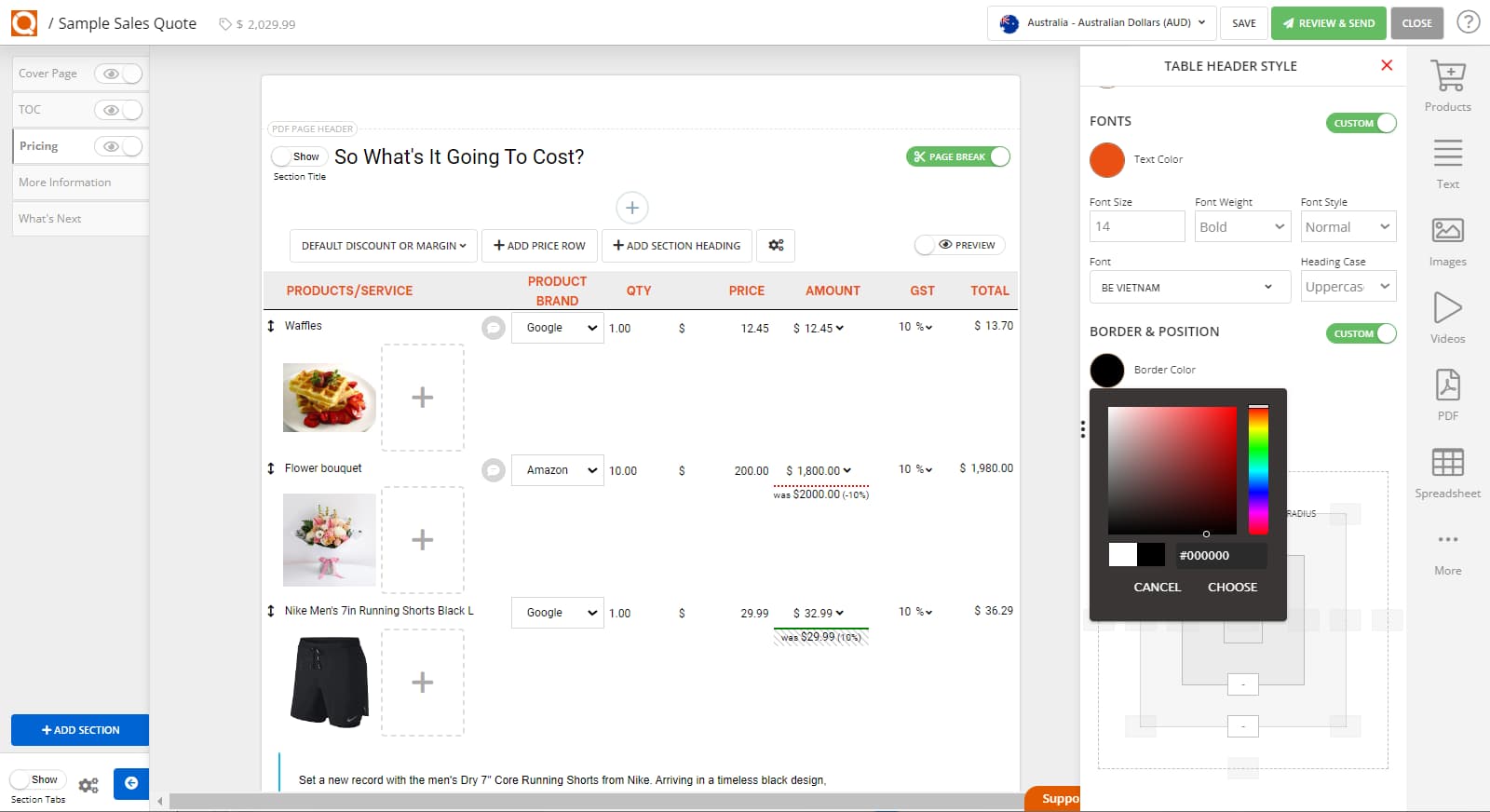Click Add Price Row button
This screenshot has width=1490, height=812.
pos(540,245)
